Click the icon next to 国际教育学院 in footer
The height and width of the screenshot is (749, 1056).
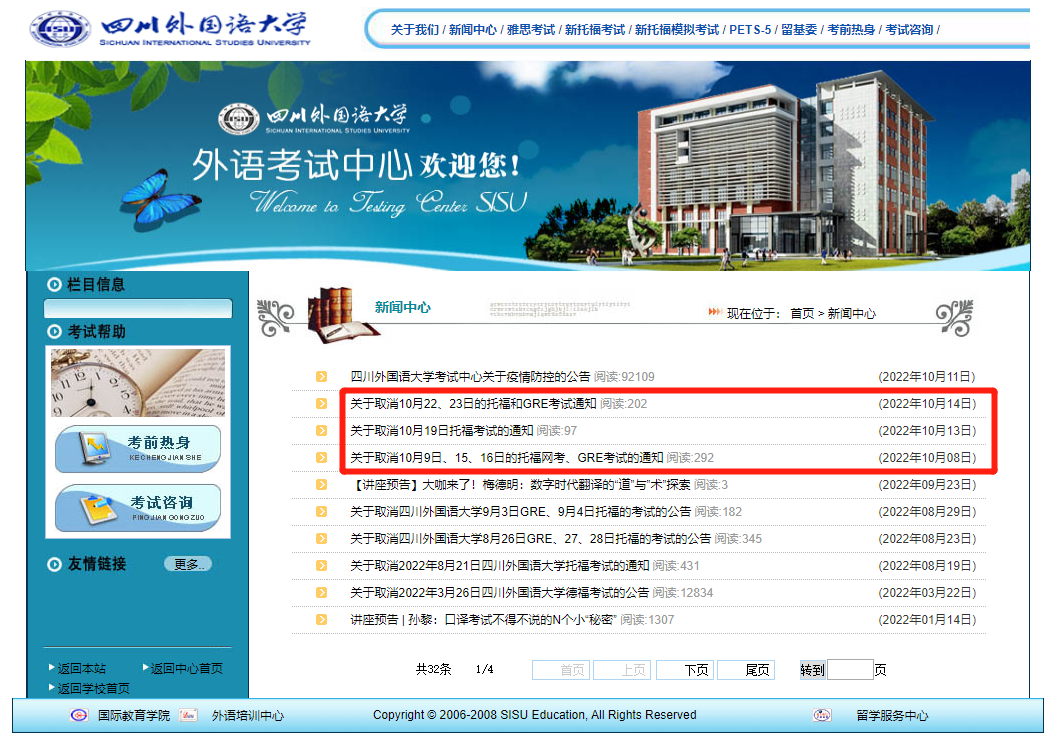[x=79, y=715]
